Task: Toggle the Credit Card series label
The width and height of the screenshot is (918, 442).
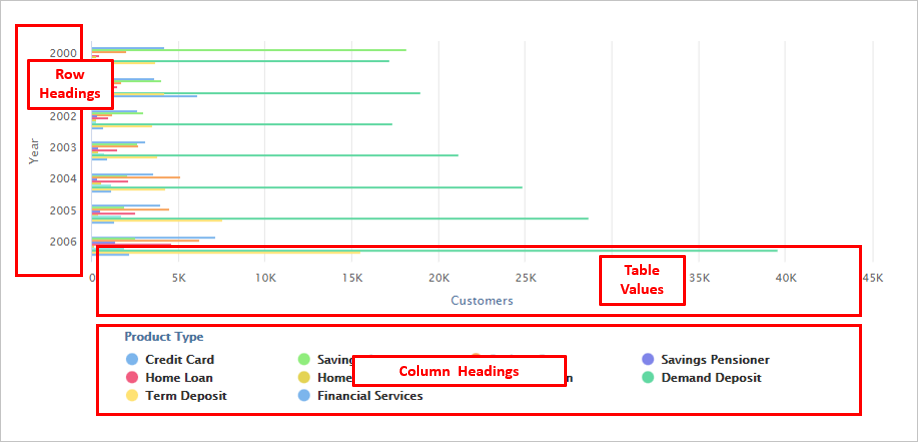Action: pos(180,360)
